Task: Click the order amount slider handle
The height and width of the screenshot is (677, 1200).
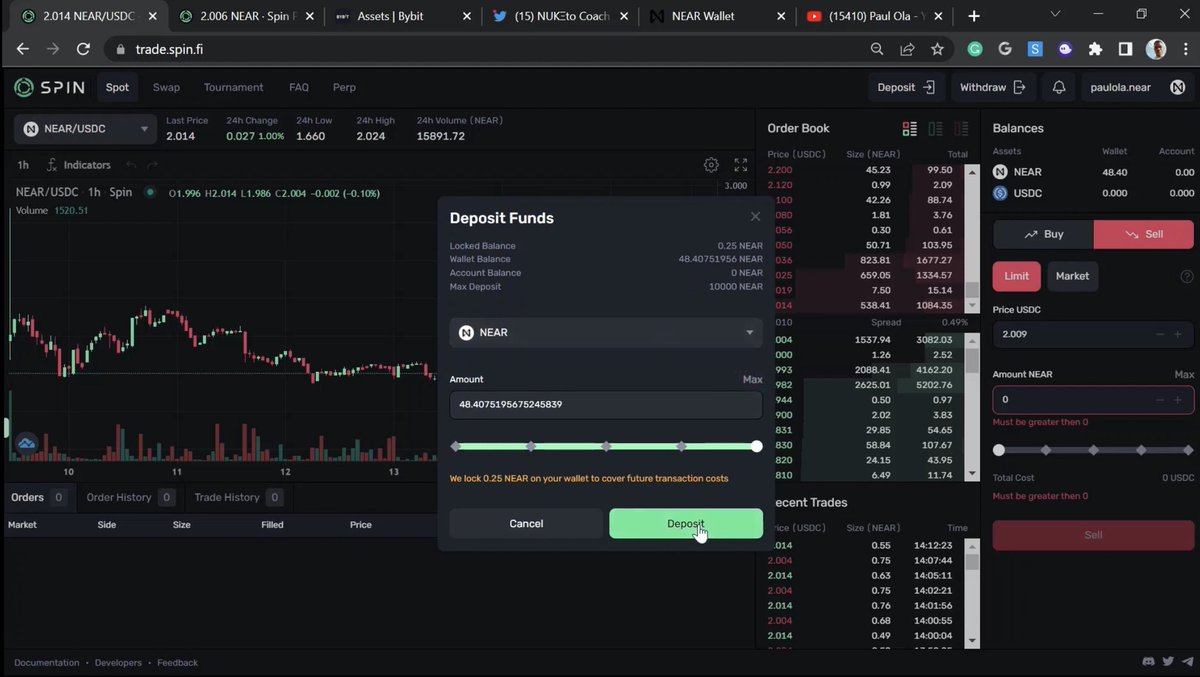Action: click(999, 450)
